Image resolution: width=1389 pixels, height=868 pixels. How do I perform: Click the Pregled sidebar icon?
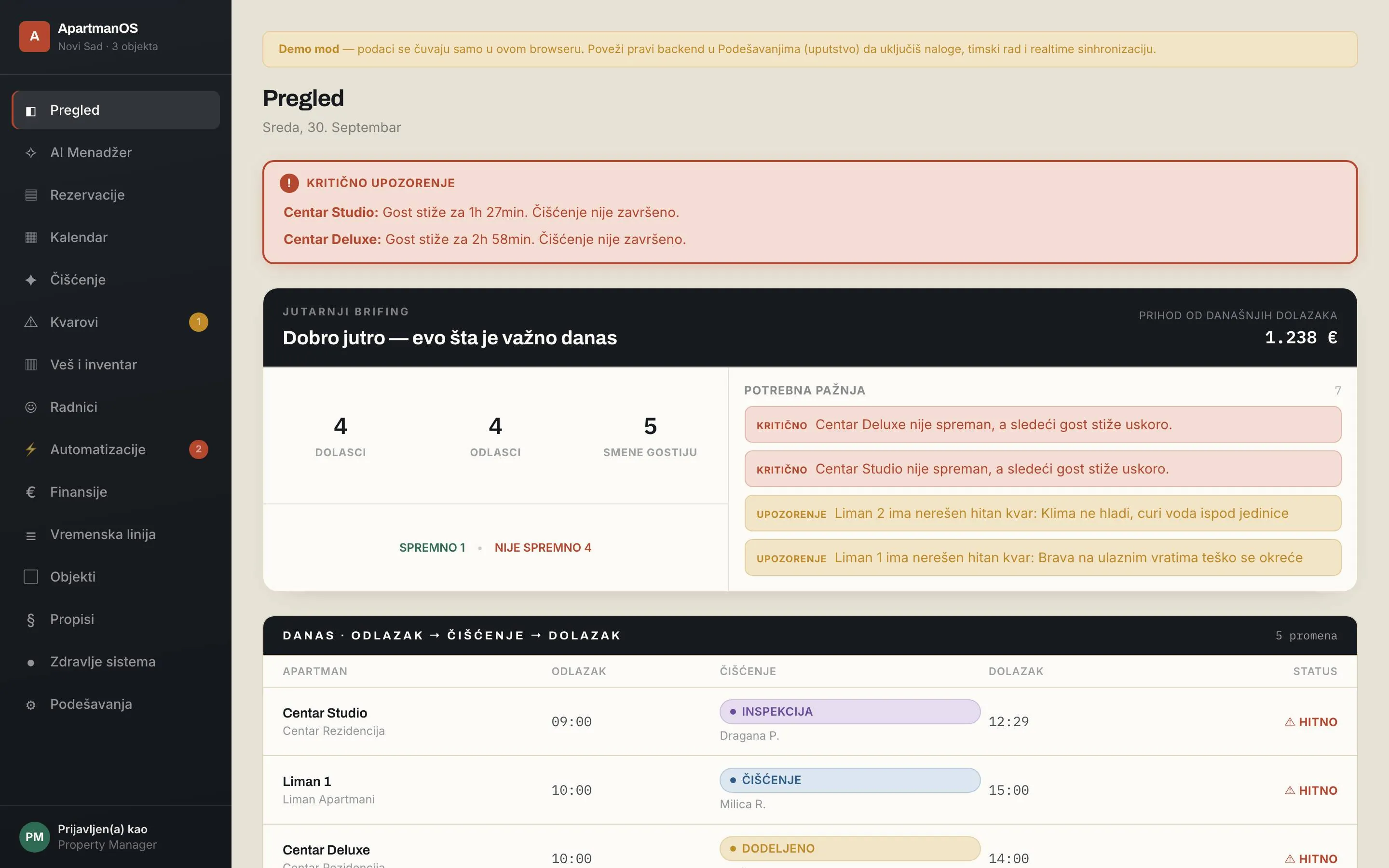31,111
